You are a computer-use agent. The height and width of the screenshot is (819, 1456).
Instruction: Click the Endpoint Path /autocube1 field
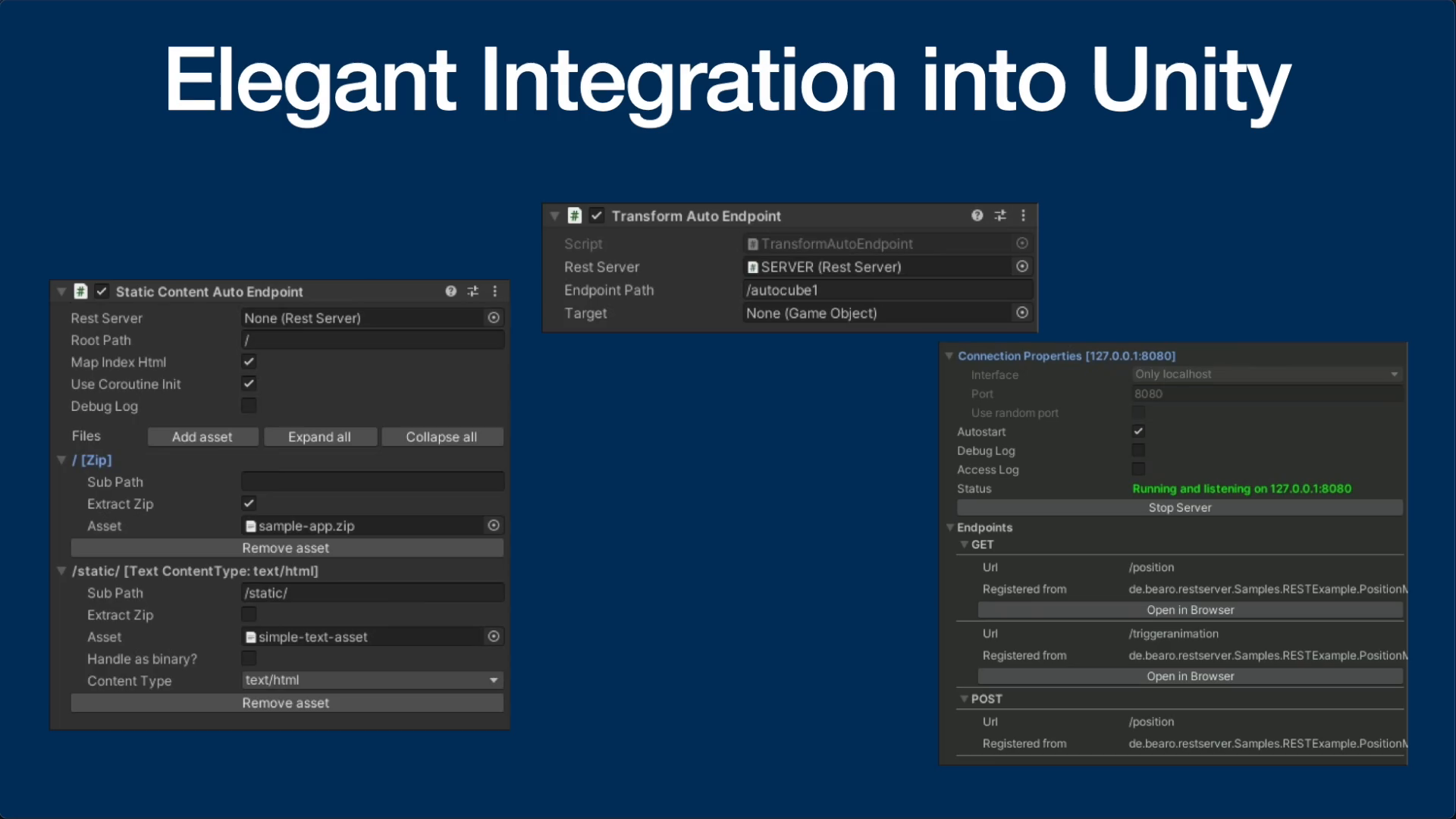(887, 290)
